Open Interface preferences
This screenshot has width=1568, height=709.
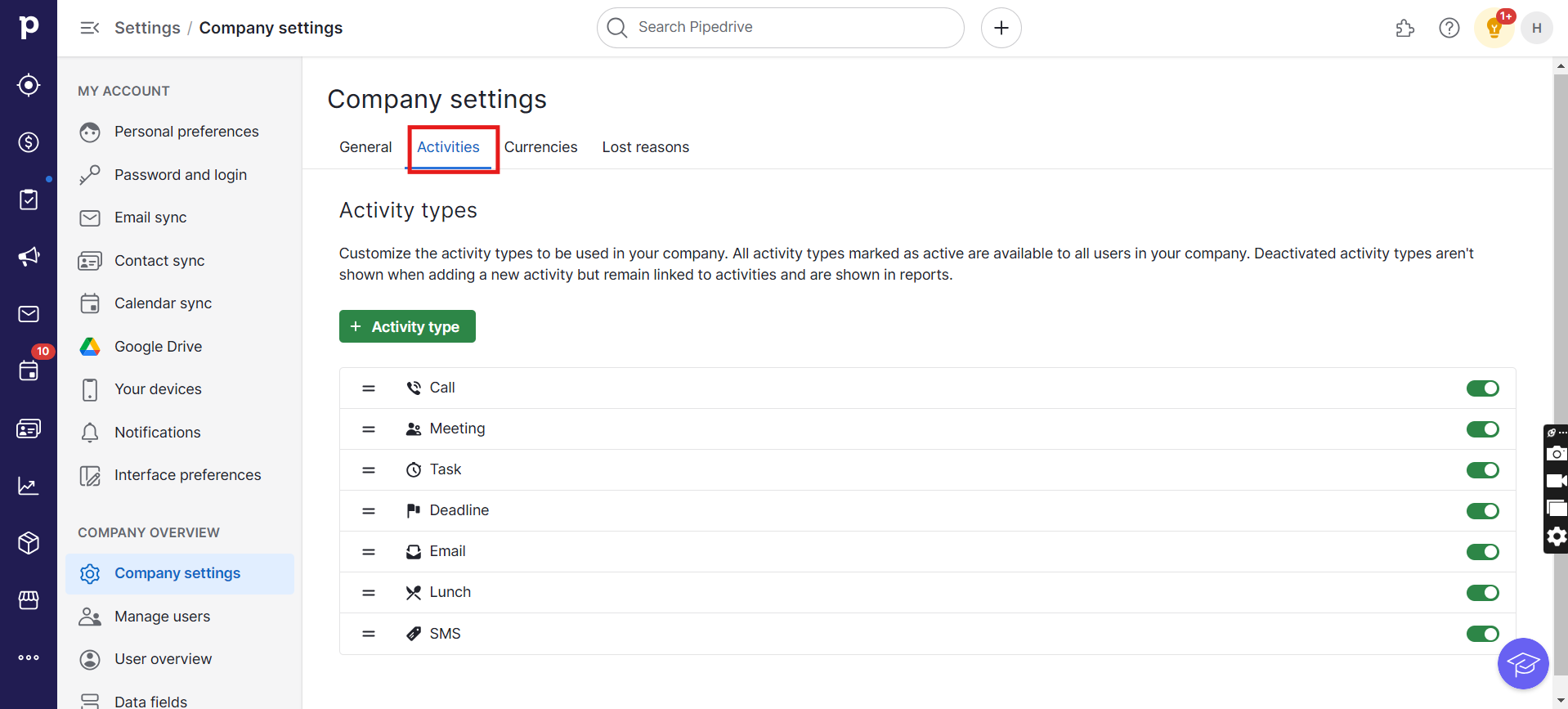[x=180, y=475]
